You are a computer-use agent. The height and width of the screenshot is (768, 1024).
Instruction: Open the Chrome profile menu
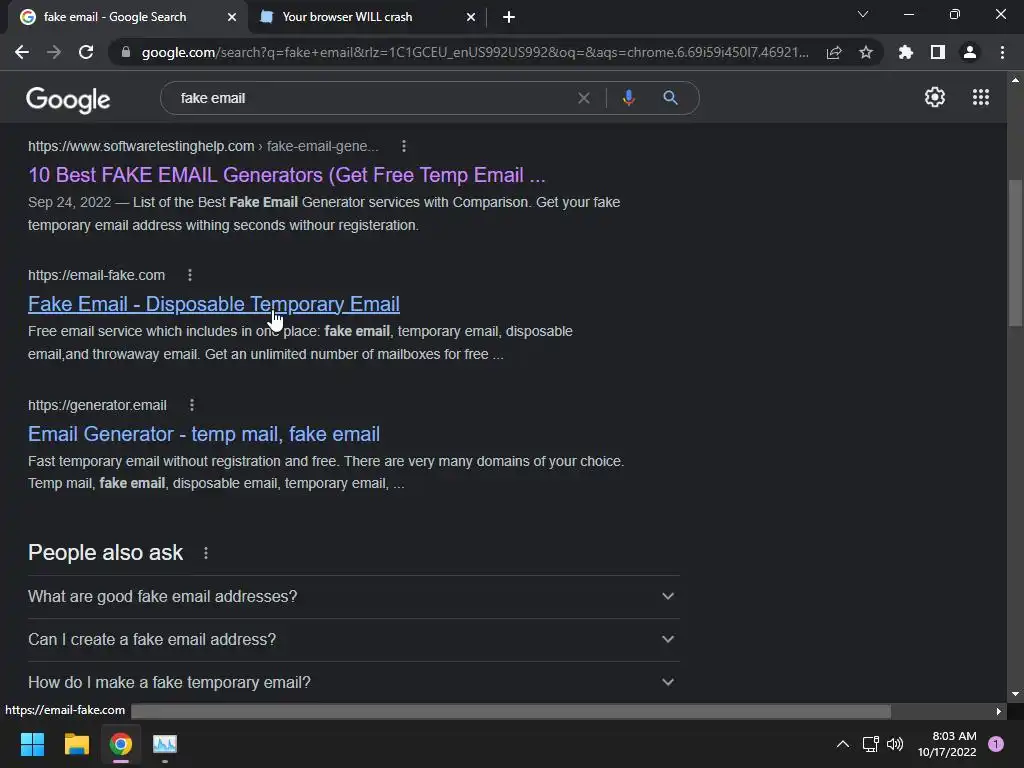click(970, 52)
